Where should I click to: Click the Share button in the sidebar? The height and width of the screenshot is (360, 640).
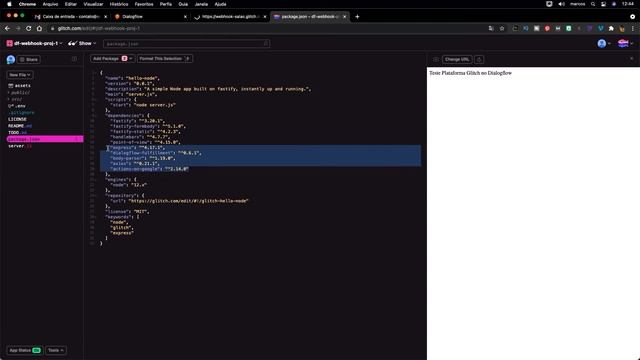click(29, 60)
